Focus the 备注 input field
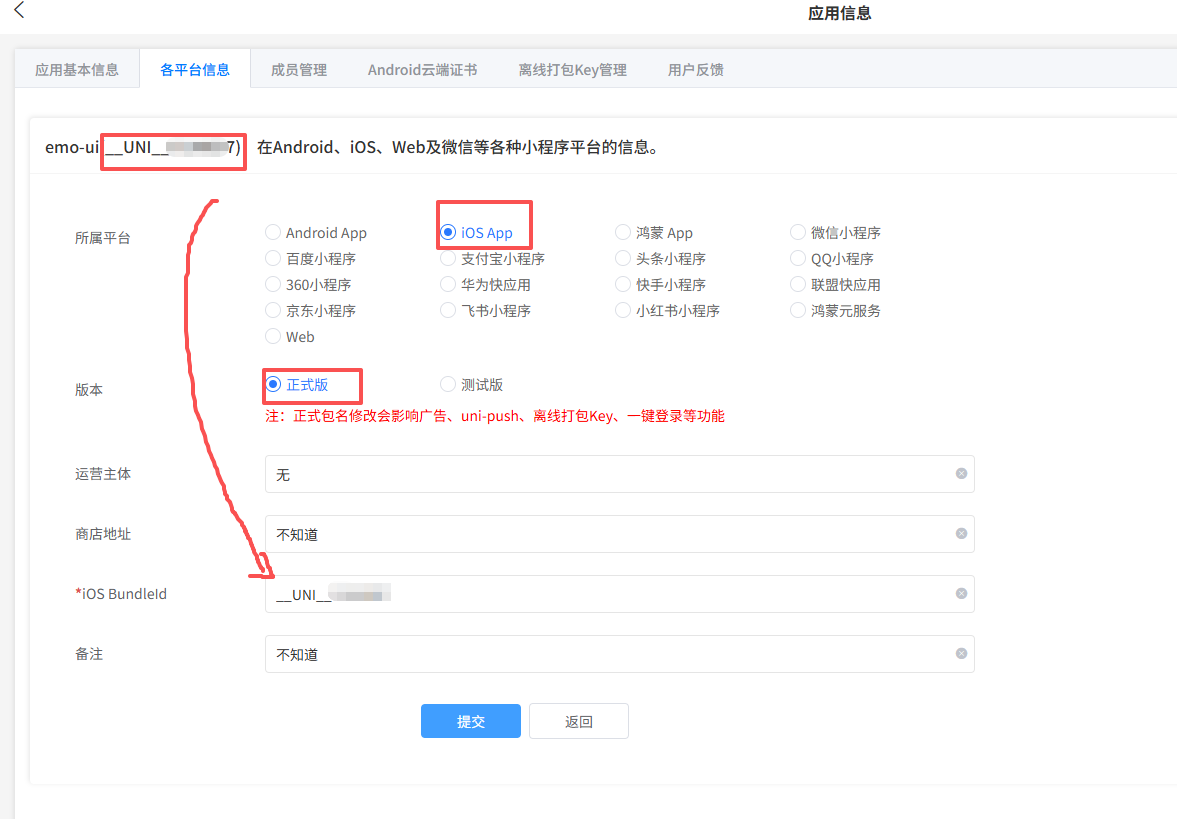 click(x=619, y=654)
